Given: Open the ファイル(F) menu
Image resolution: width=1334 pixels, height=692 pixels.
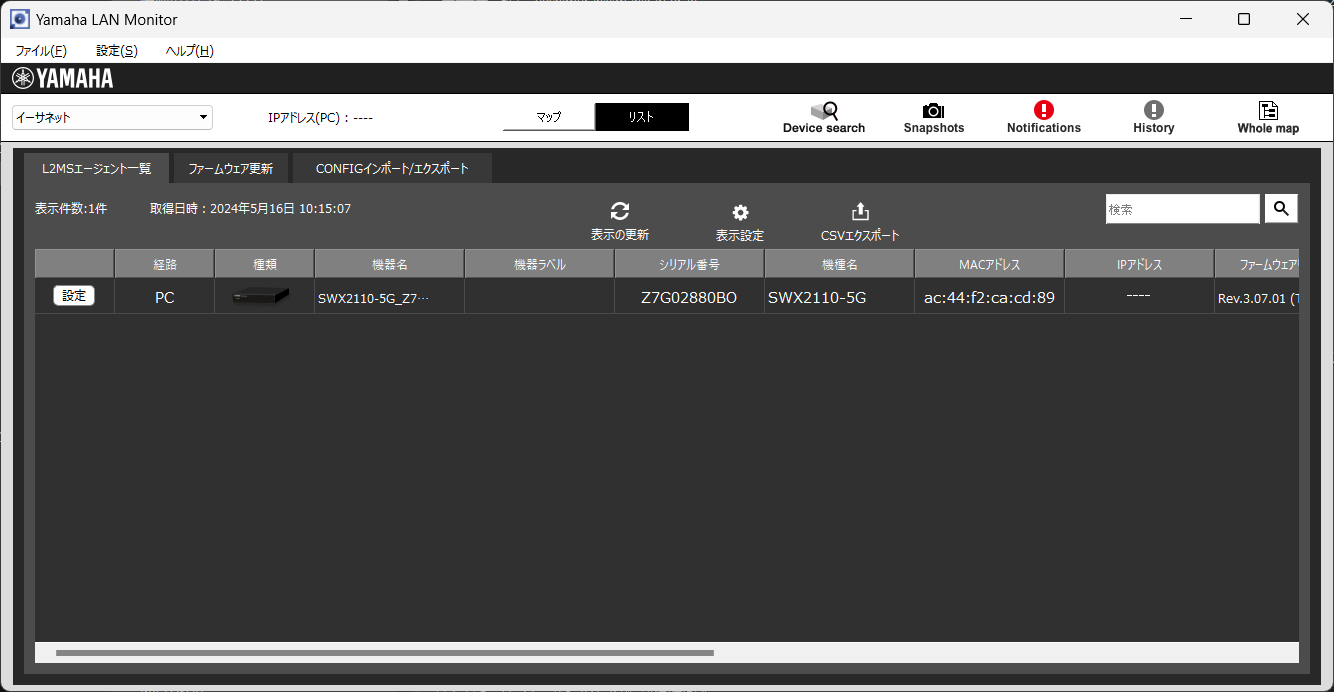Looking at the screenshot, I should [x=41, y=51].
